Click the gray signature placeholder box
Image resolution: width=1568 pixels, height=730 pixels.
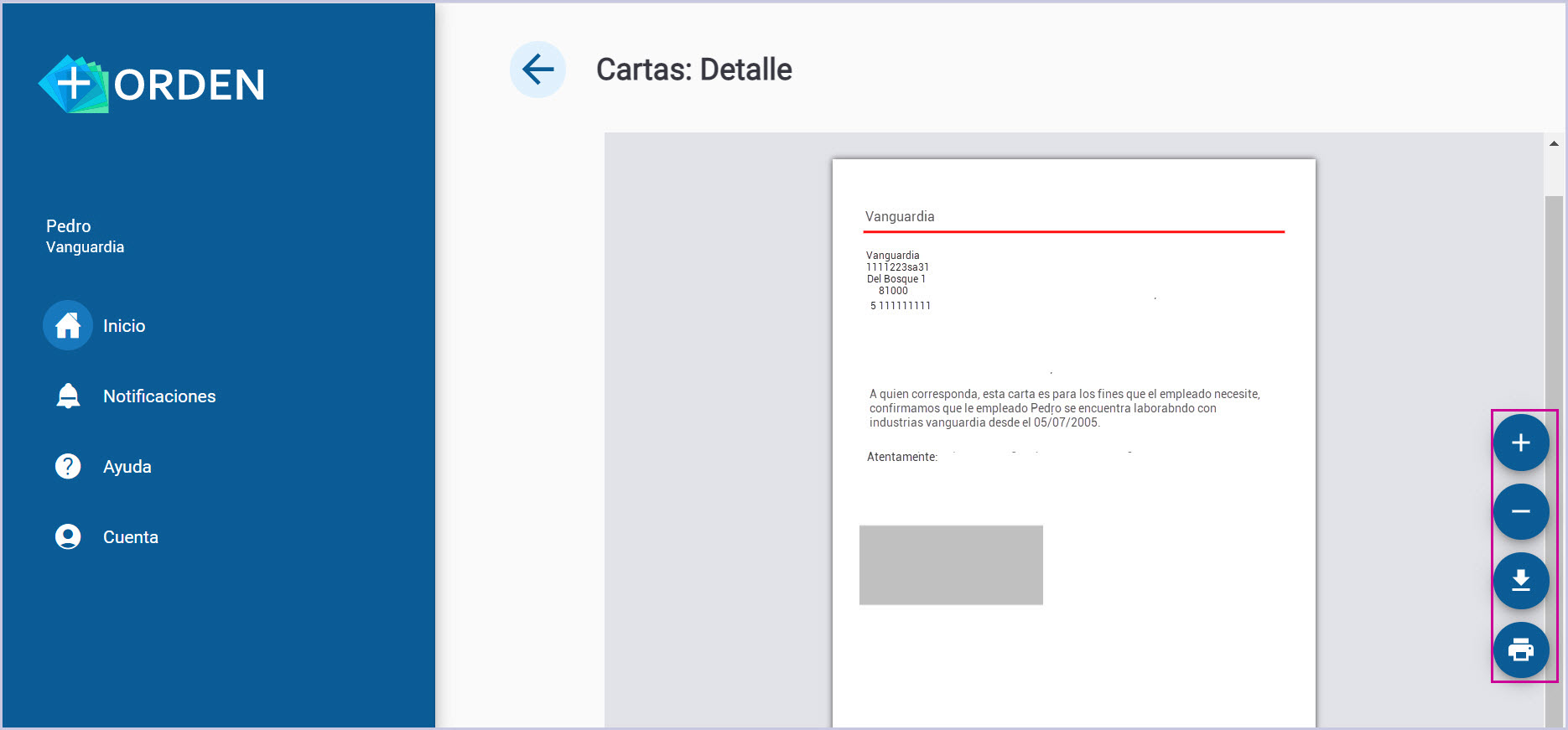tap(951, 565)
